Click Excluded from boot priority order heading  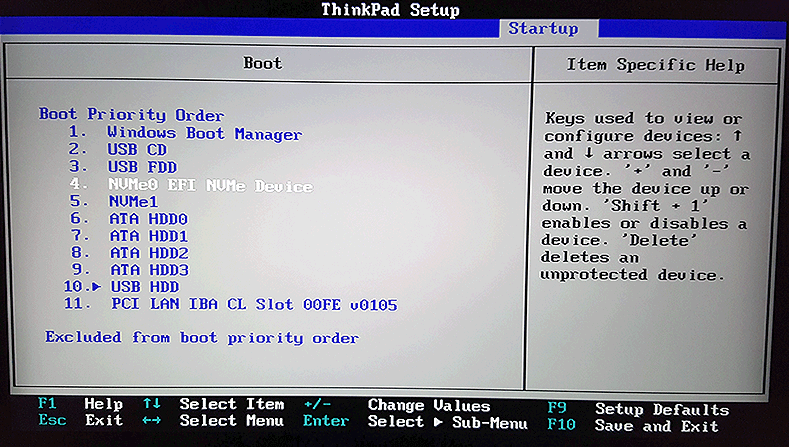coord(202,337)
